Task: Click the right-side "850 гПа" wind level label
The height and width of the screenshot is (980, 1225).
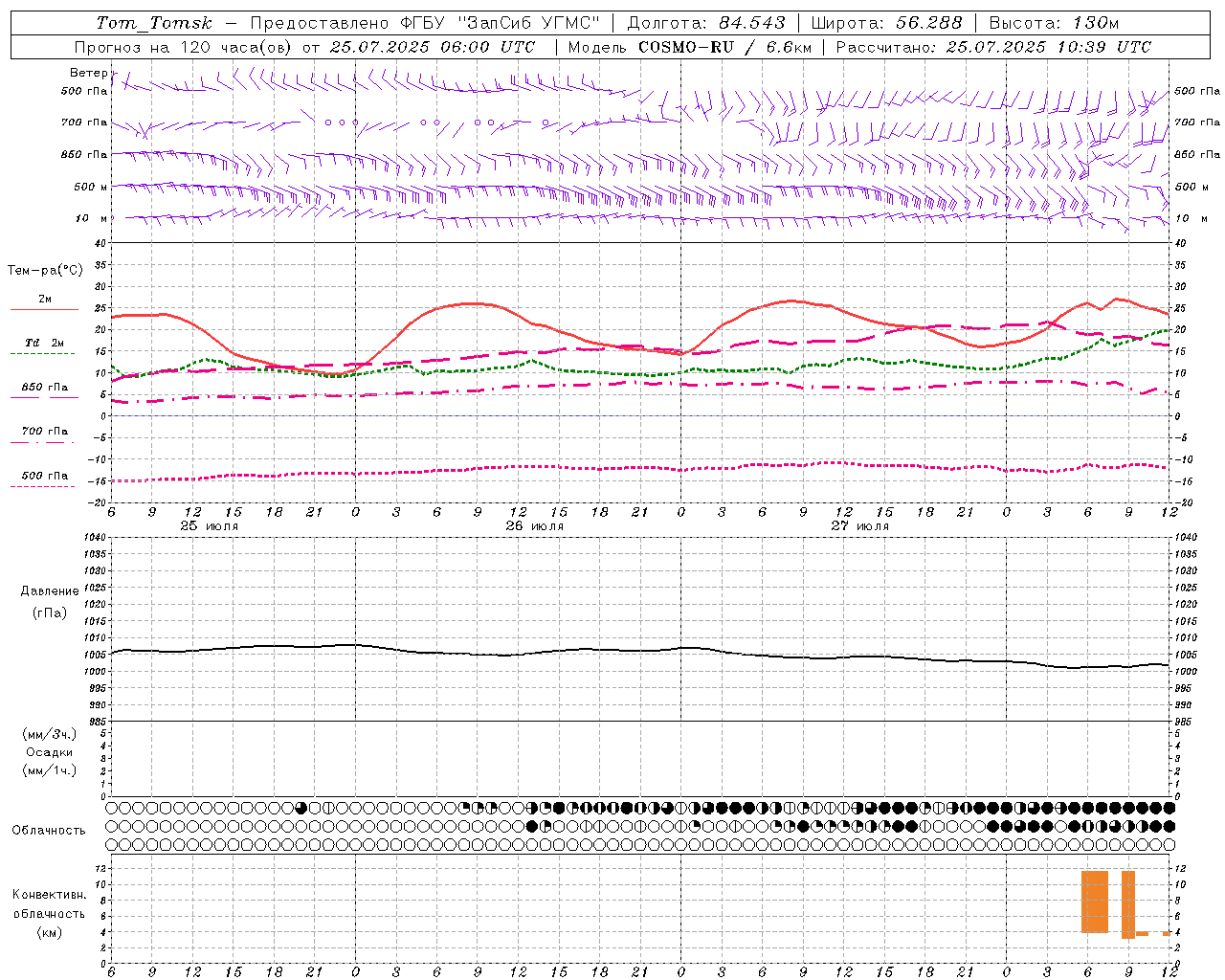Action: 1197,154
